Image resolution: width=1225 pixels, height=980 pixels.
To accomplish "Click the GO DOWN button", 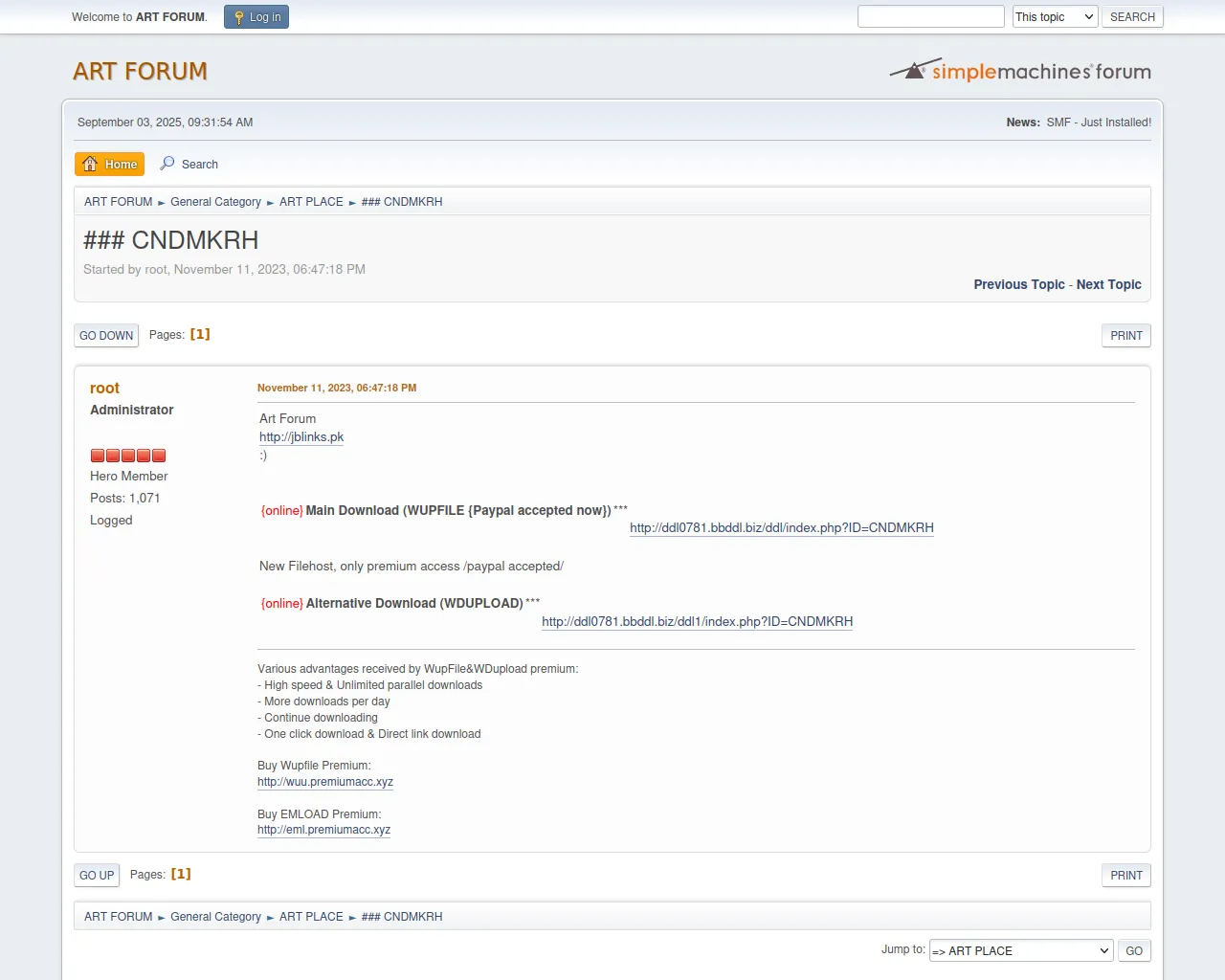I will click(x=106, y=336).
